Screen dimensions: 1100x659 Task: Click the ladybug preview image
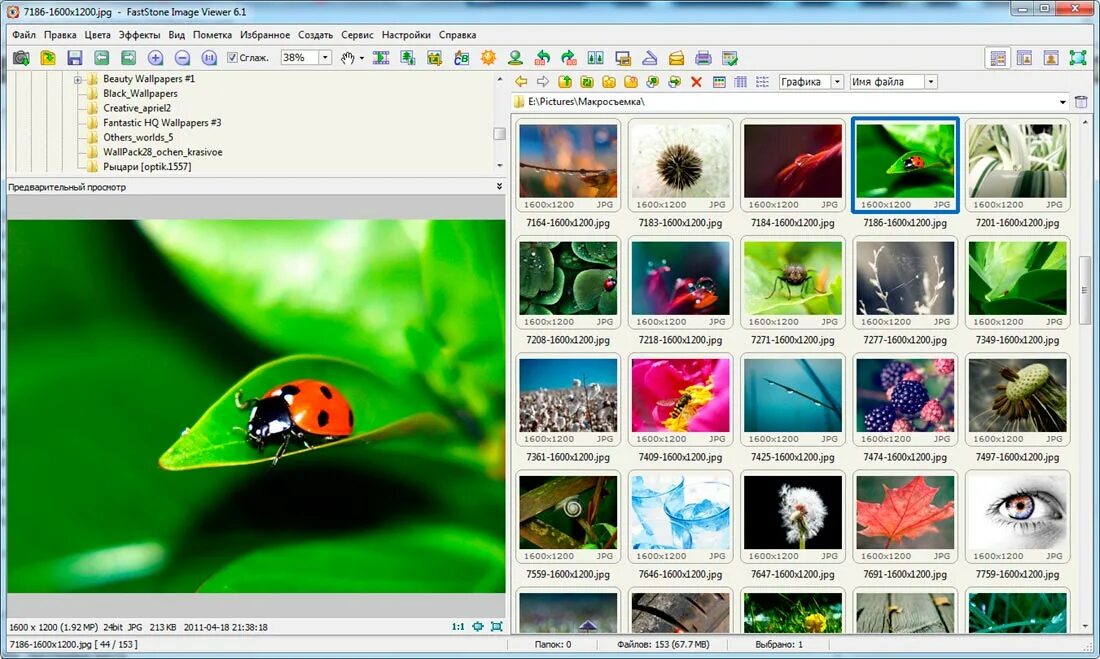pos(256,406)
